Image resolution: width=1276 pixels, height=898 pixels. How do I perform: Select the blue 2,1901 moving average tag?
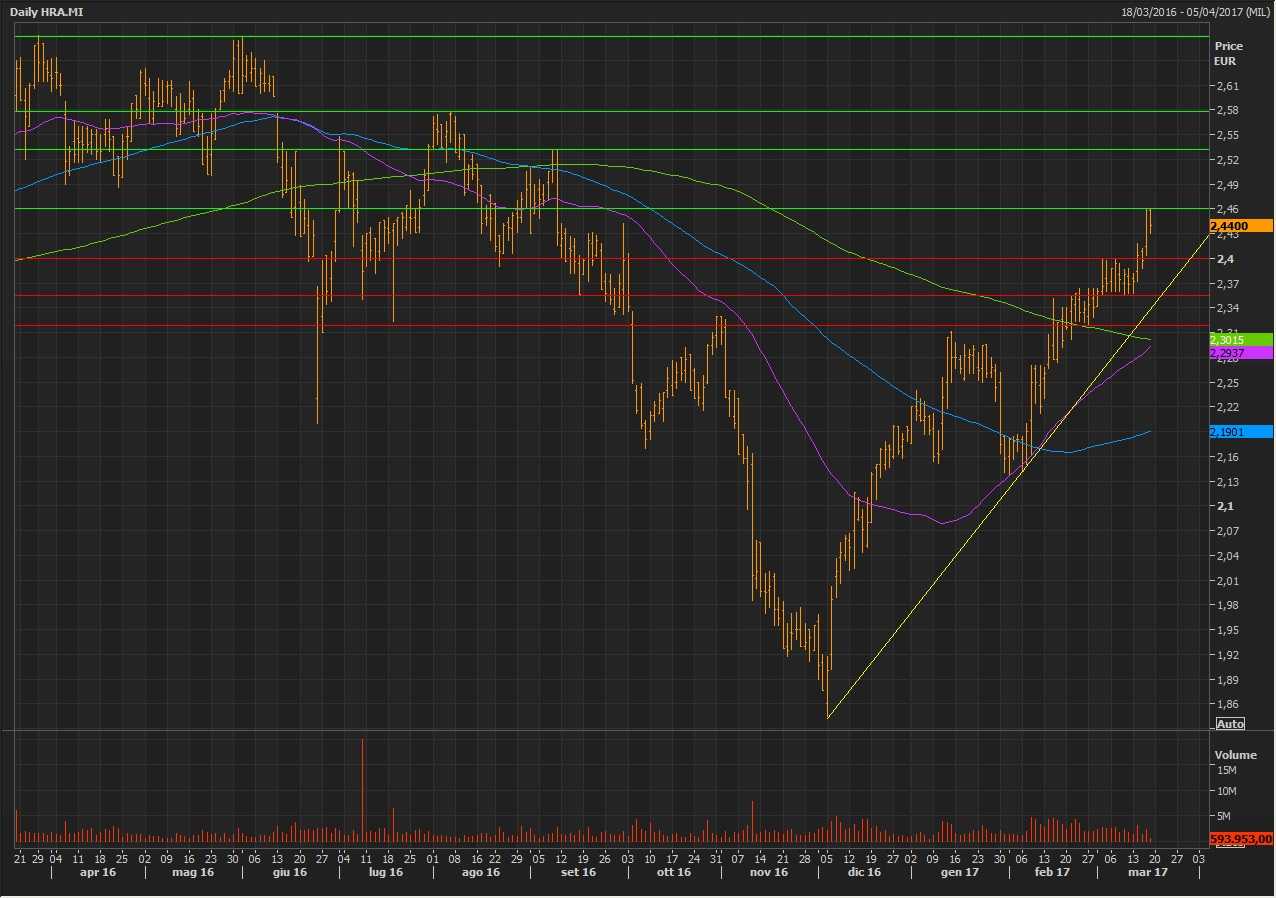pos(1240,432)
